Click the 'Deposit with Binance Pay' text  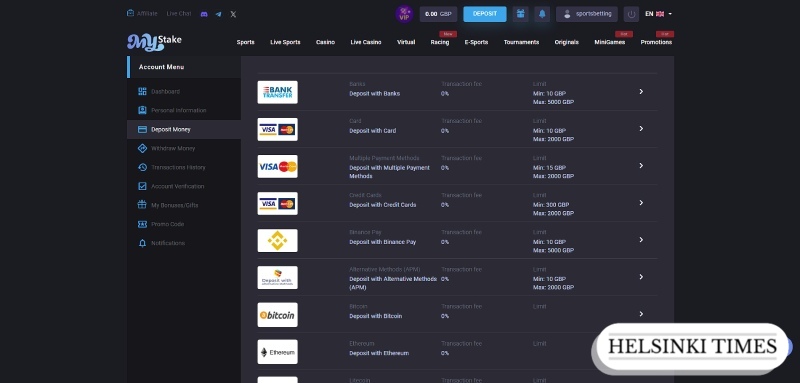383,242
